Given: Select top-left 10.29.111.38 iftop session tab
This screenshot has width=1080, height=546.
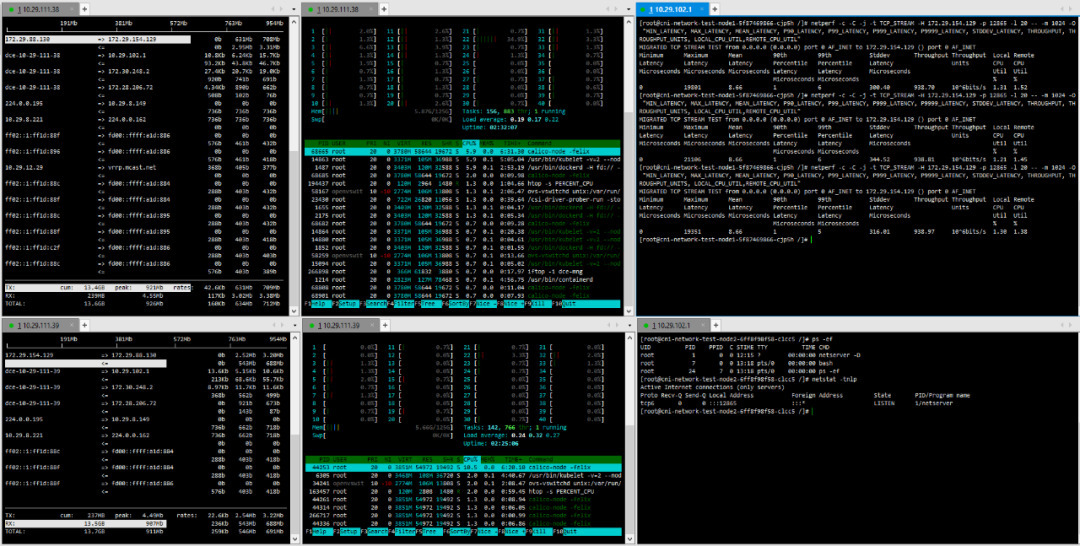Looking at the screenshot, I should pos(40,9).
